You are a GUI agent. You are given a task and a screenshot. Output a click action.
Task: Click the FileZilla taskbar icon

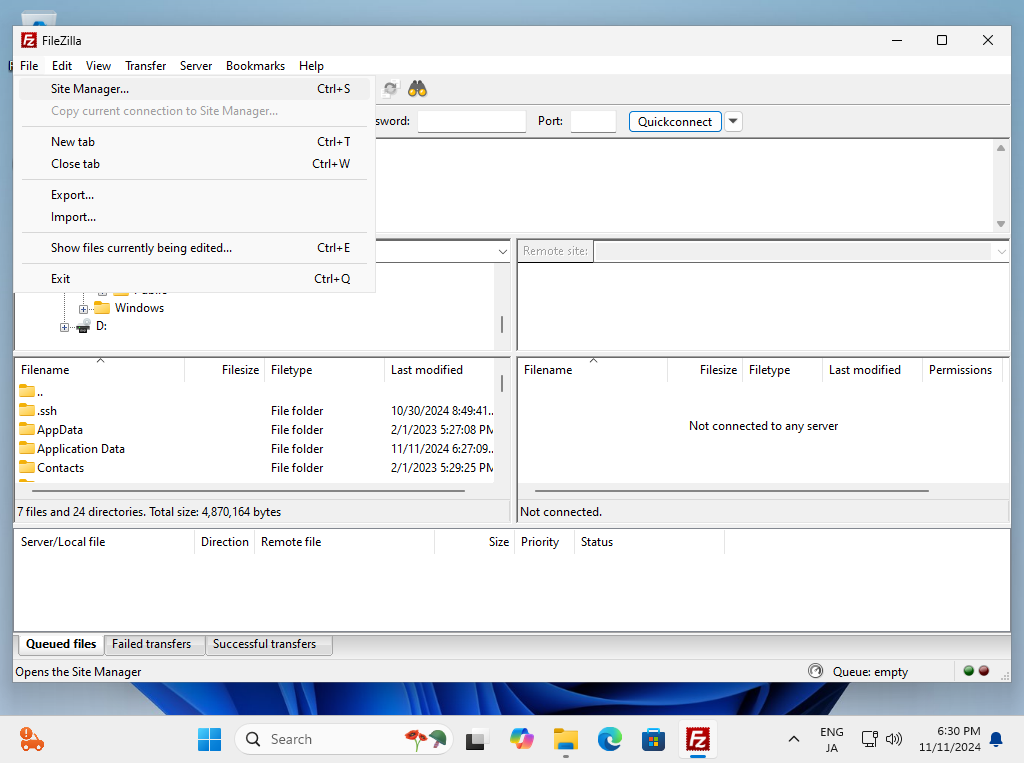click(x=697, y=739)
